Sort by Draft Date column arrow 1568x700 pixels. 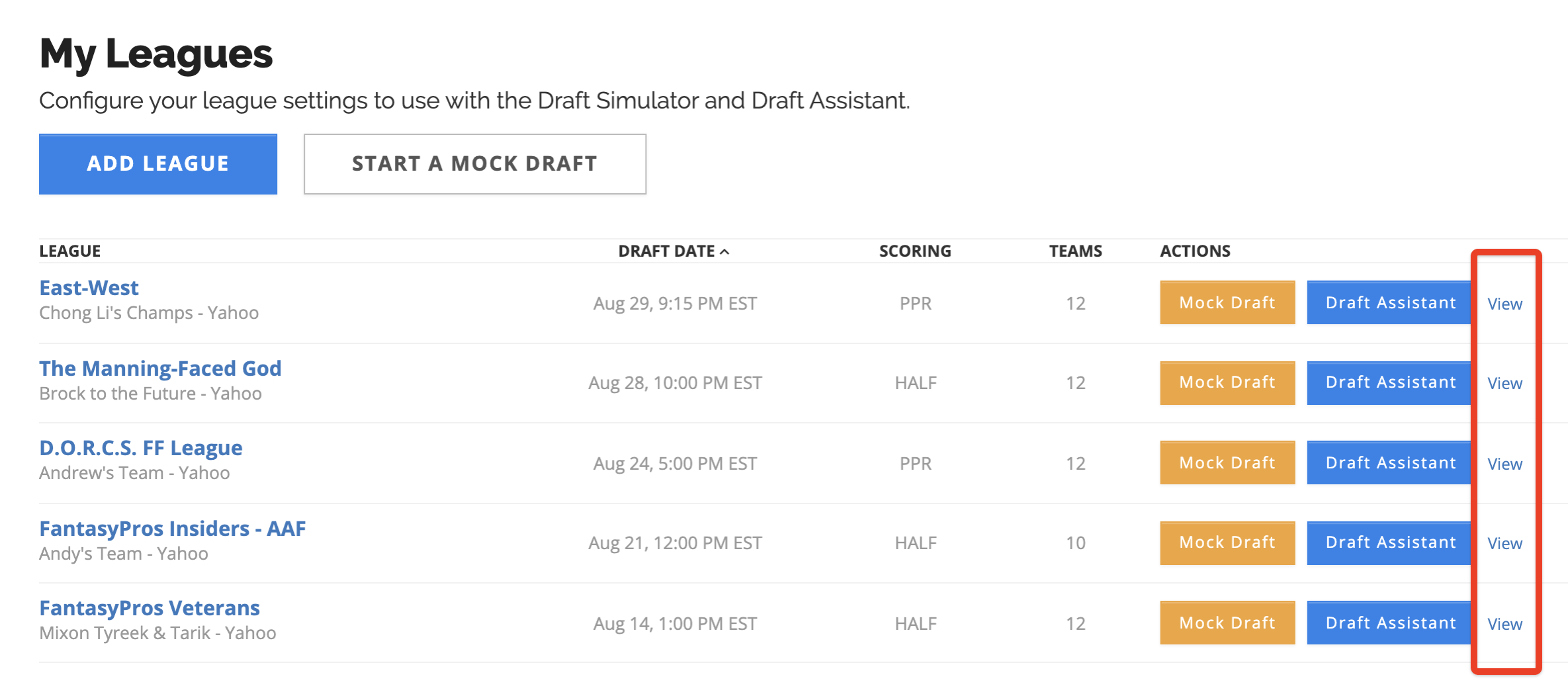point(724,251)
